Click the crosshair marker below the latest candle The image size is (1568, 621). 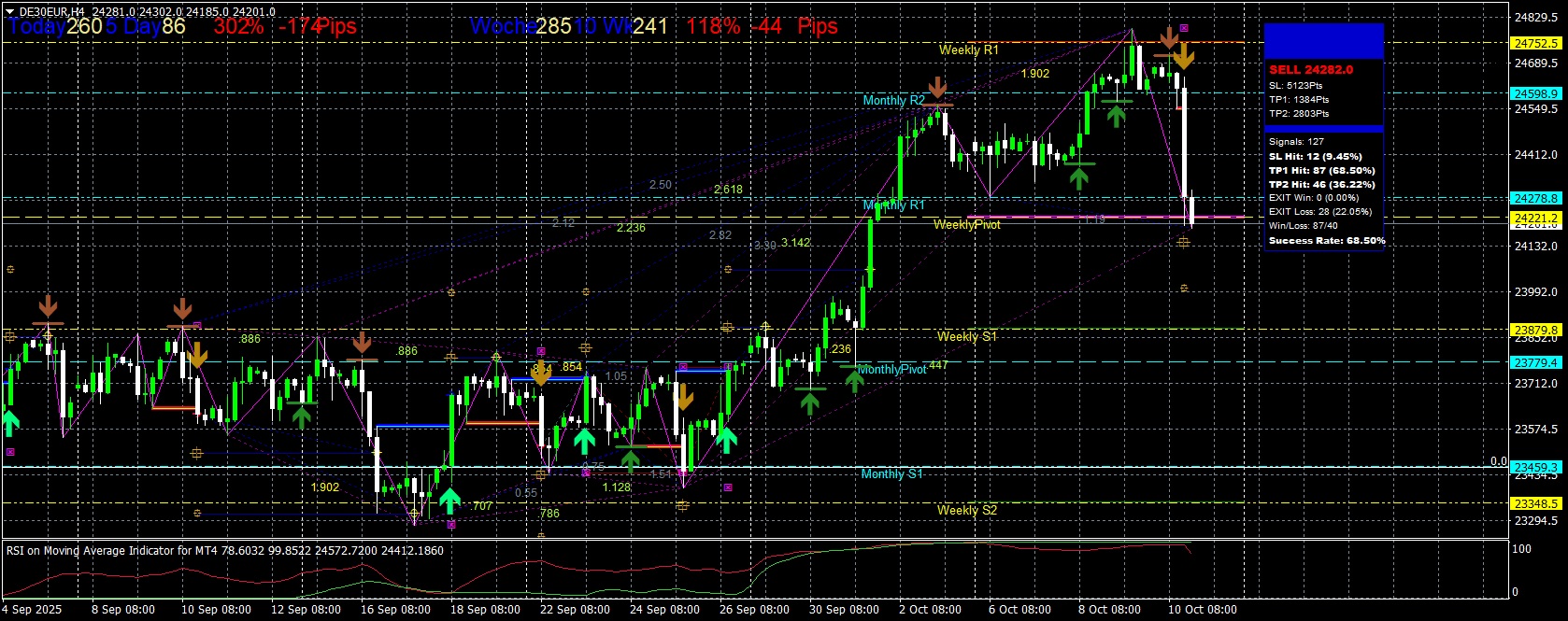(x=1183, y=242)
